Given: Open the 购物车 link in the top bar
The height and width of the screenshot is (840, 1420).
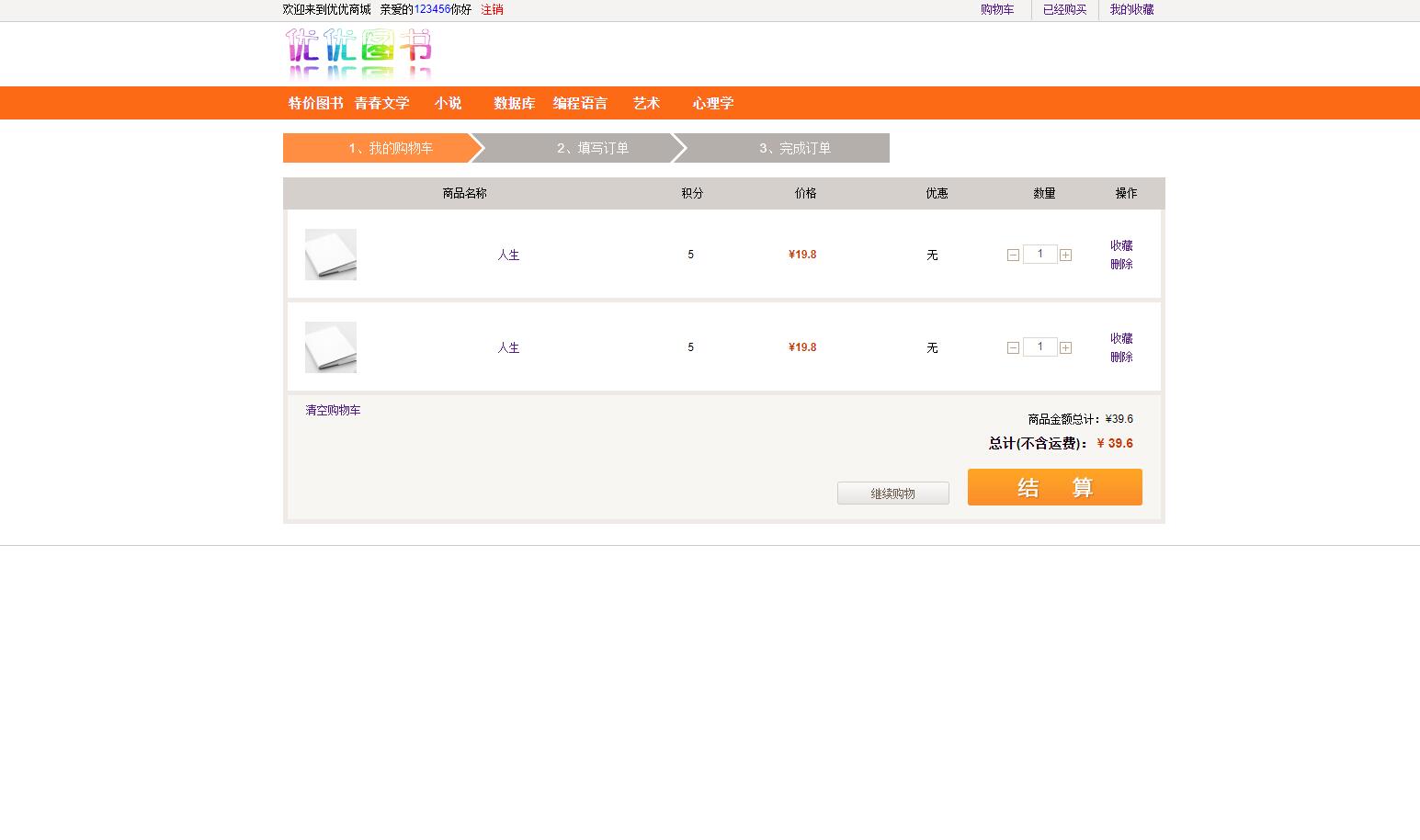Looking at the screenshot, I should (x=997, y=9).
